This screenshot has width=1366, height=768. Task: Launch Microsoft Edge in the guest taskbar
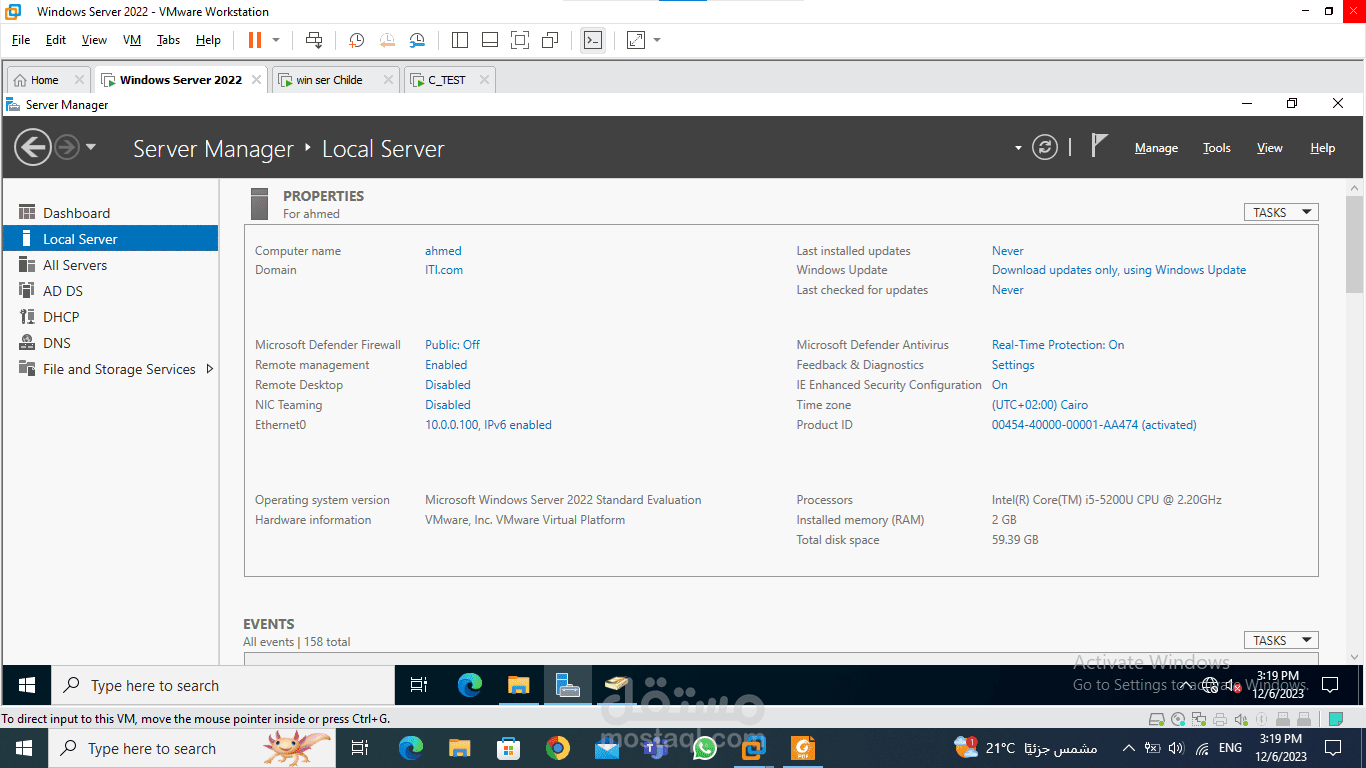point(470,685)
